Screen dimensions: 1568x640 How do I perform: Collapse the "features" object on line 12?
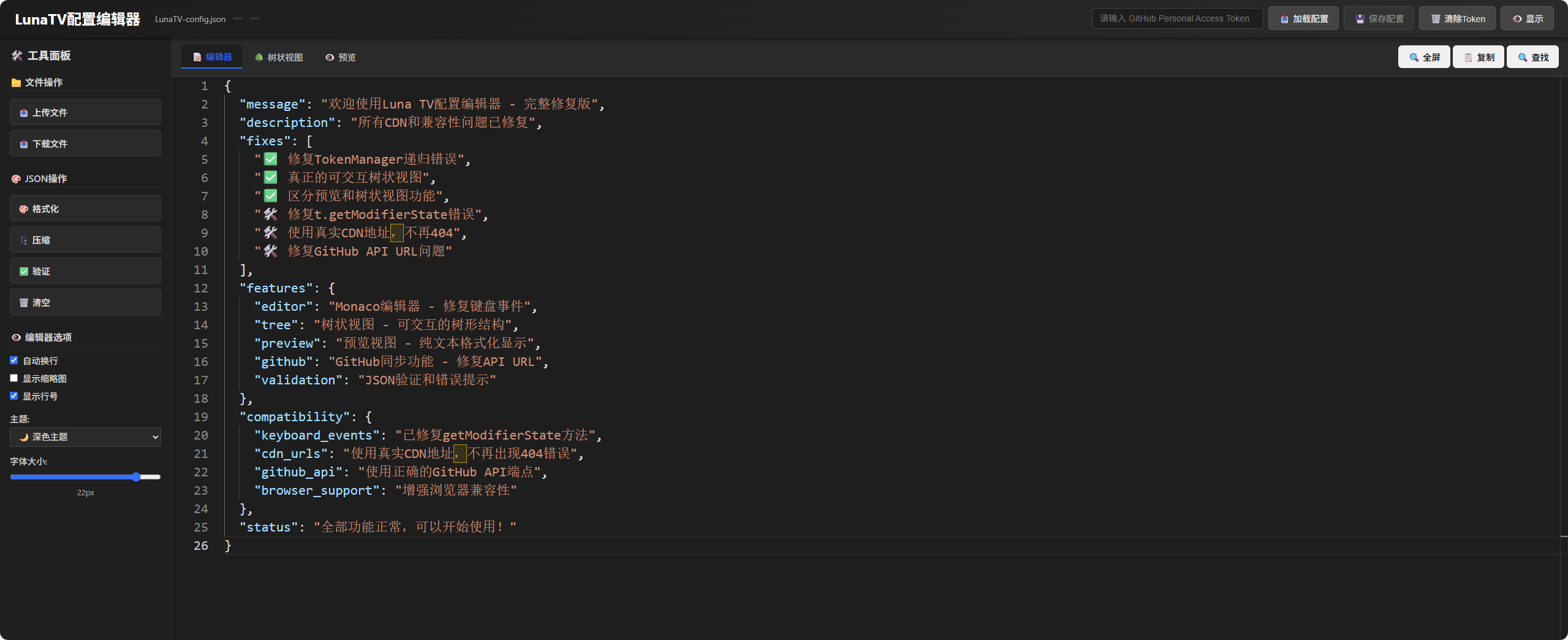(x=217, y=288)
